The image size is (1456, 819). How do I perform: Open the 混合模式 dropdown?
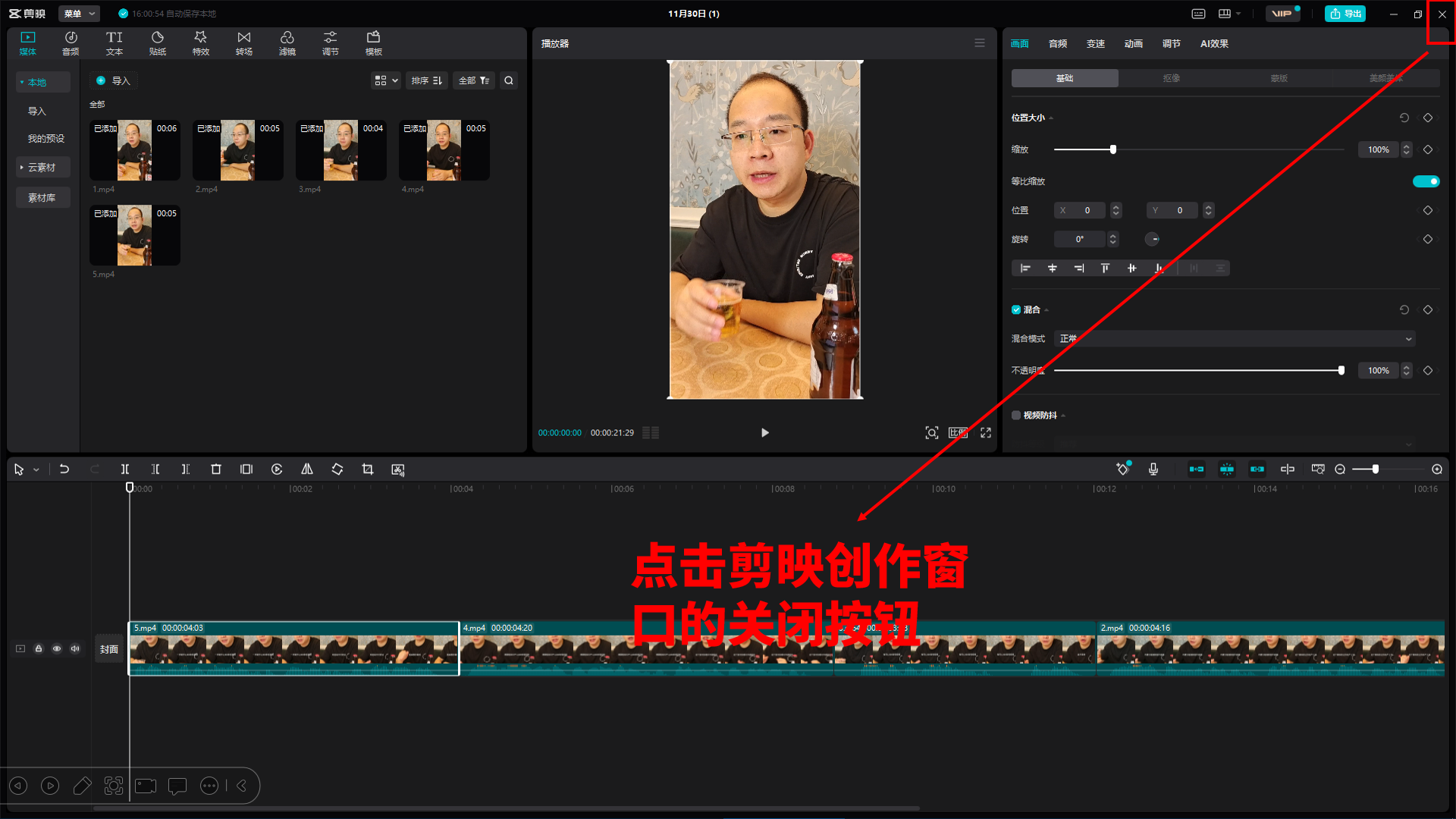pyautogui.click(x=1235, y=338)
